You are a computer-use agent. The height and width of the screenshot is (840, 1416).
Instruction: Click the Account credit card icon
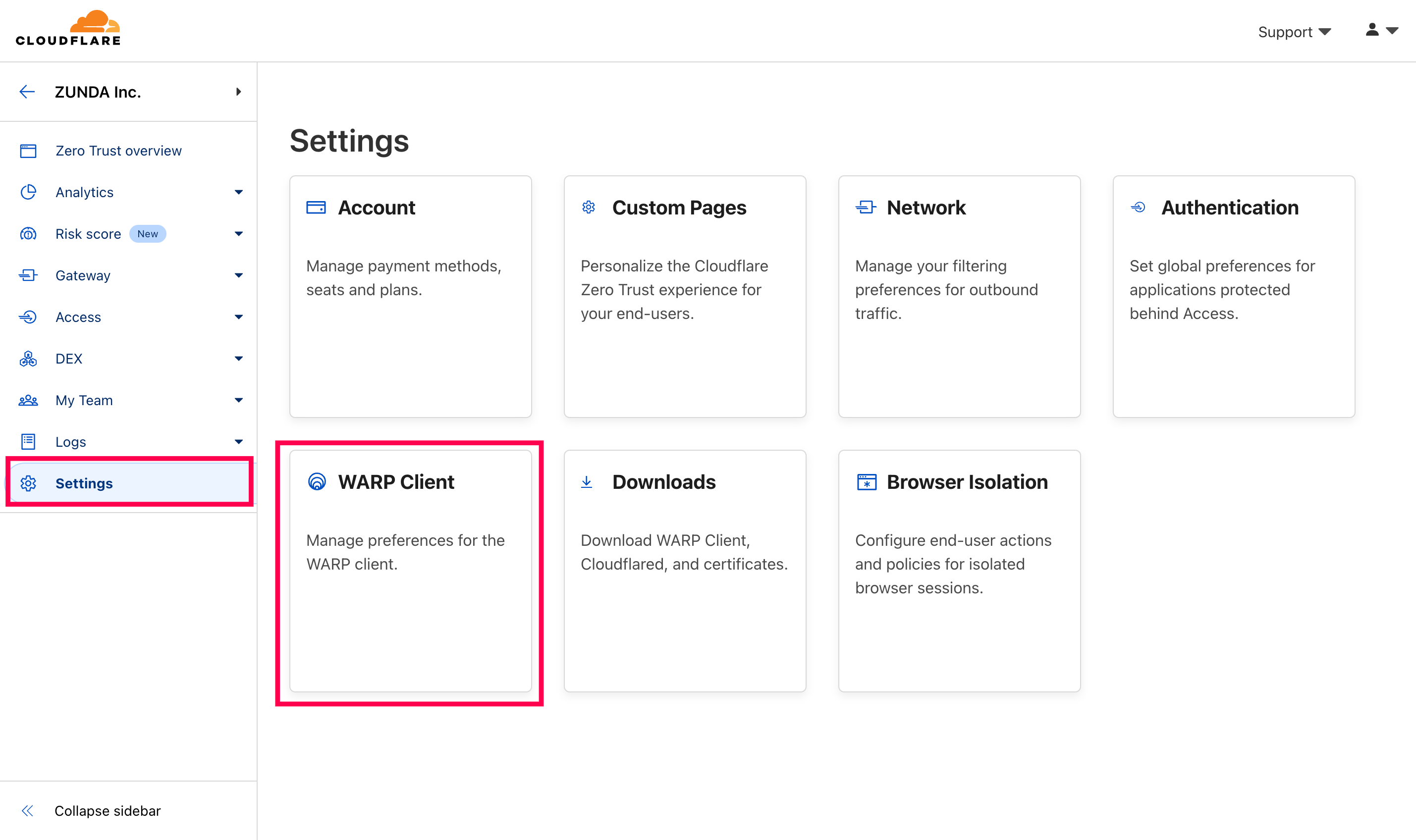[x=316, y=208]
